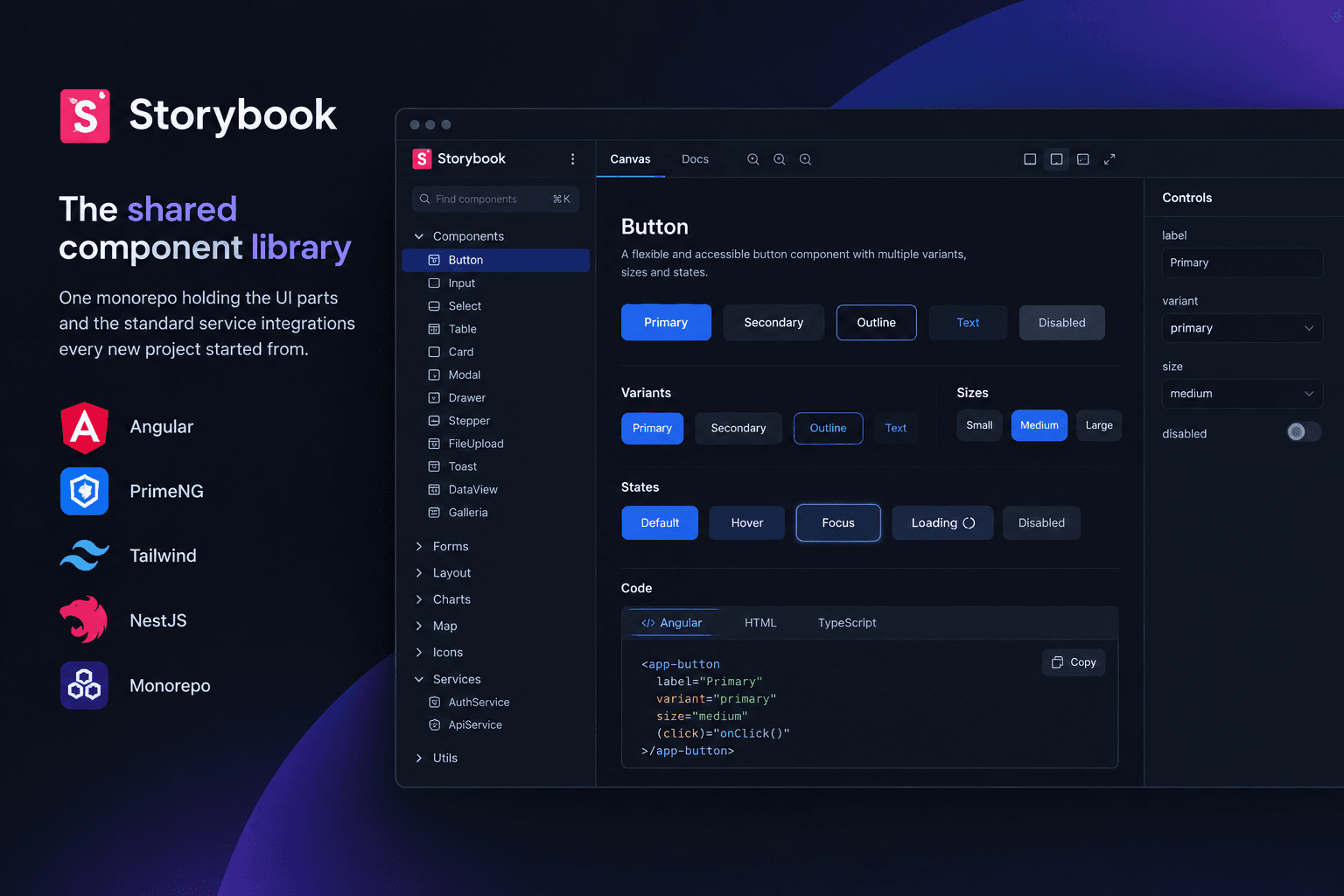The width and height of the screenshot is (1344, 896).
Task: Click the Card component icon
Action: click(434, 352)
